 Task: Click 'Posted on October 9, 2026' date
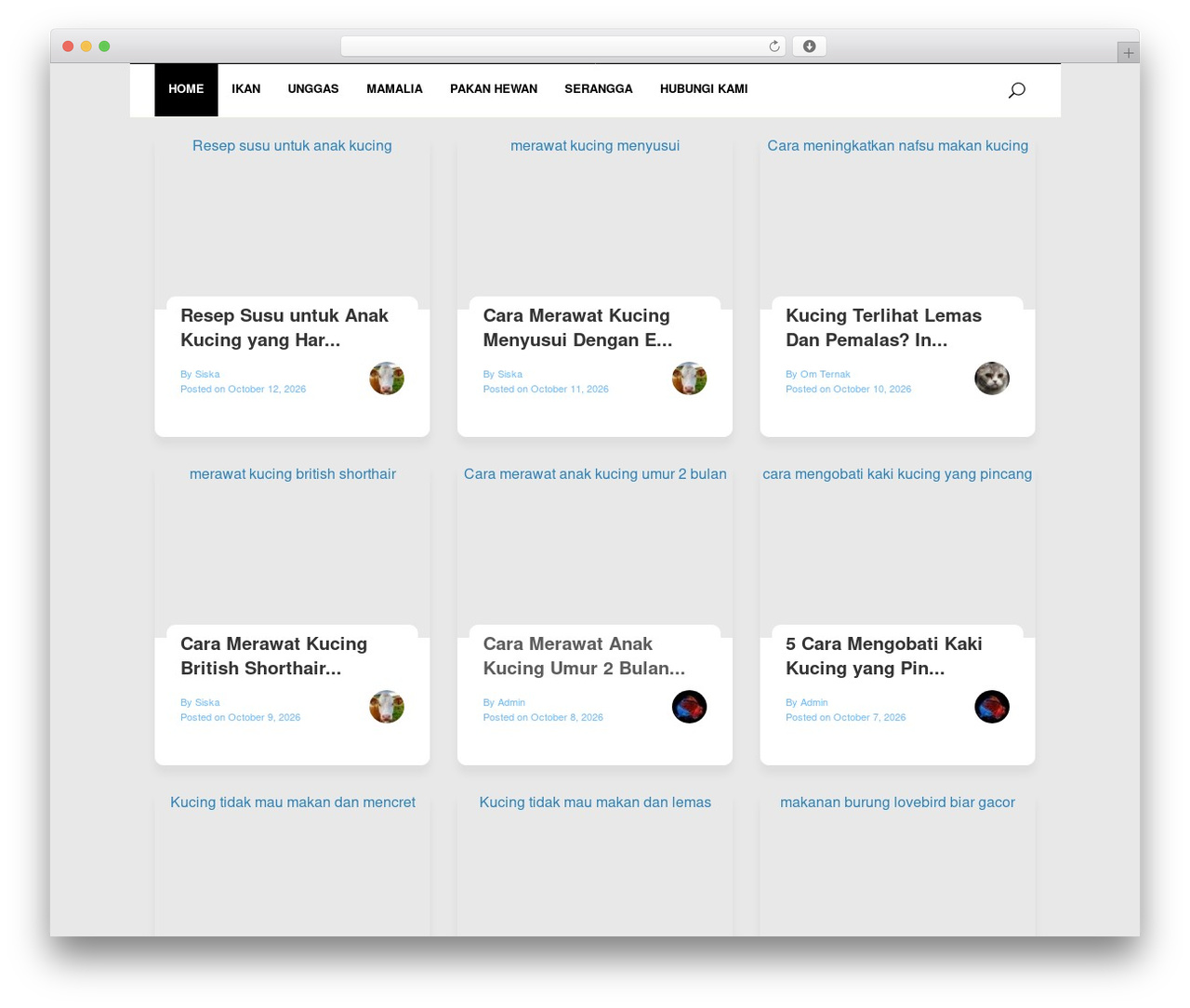pyautogui.click(x=240, y=718)
